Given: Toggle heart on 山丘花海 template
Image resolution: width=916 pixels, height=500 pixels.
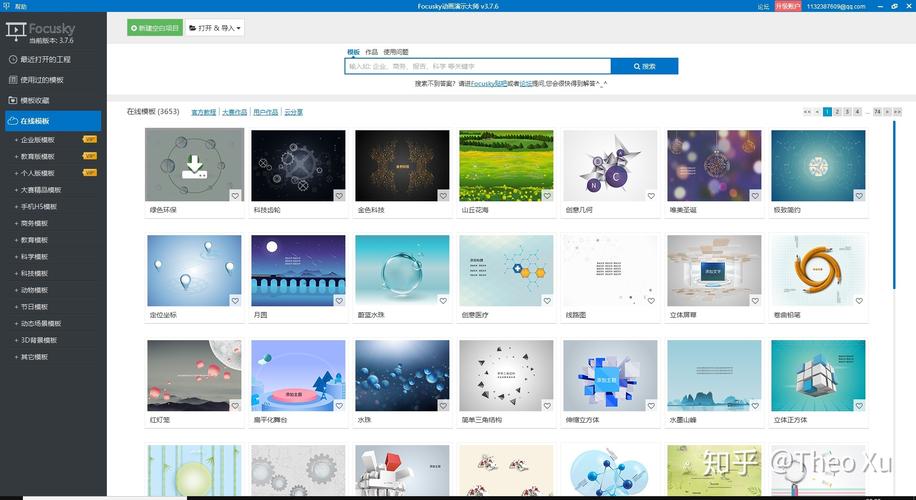Looking at the screenshot, I should (x=547, y=196).
